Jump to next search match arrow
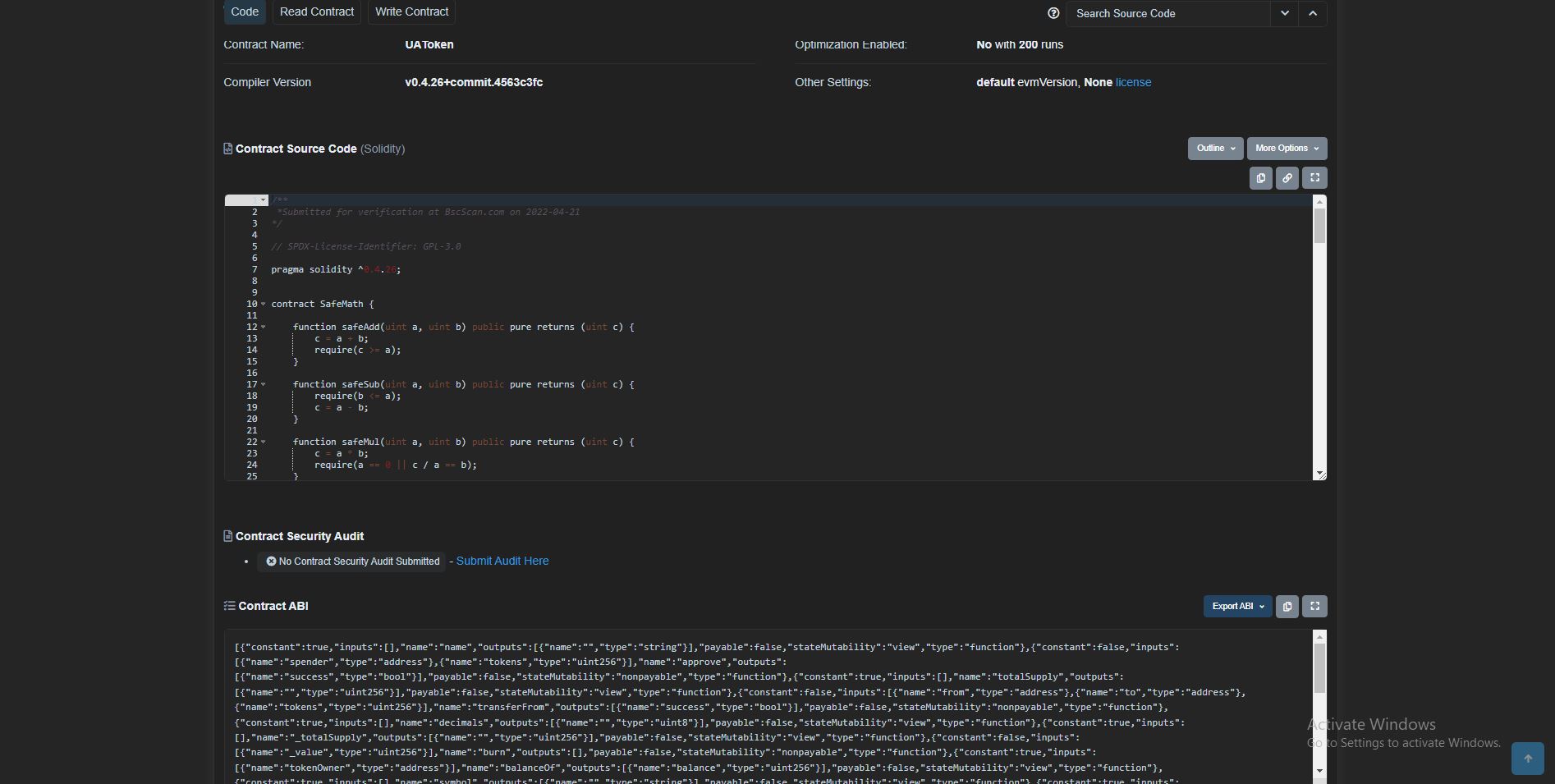This screenshot has height=784, width=1555. (x=1284, y=13)
